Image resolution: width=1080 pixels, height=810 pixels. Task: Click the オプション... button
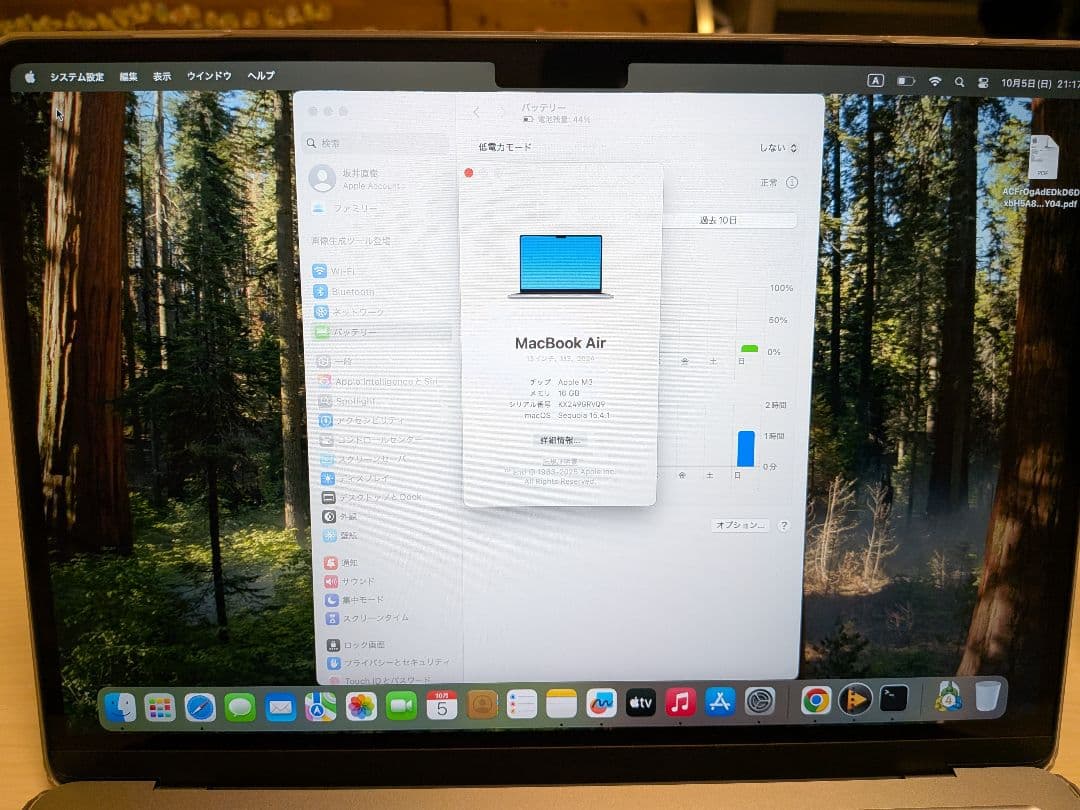[x=741, y=525]
